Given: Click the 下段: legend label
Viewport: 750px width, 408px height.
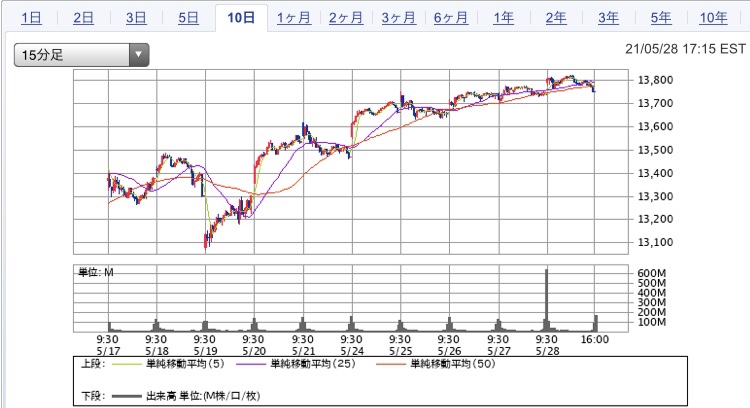Looking at the screenshot, I should click(x=93, y=396).
